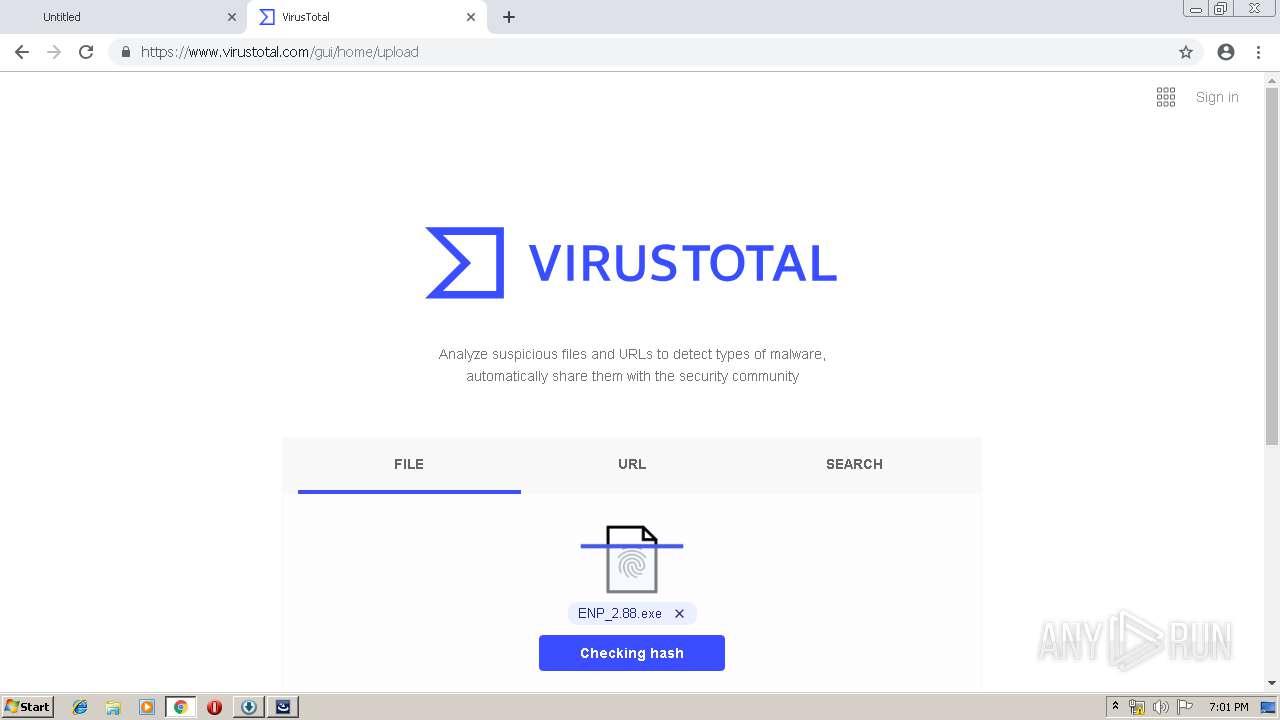Remove the ENP_2.88.exe file chip
This screenshot has width=1280, height=720.
pyautogui.click(x=679, y=614)
